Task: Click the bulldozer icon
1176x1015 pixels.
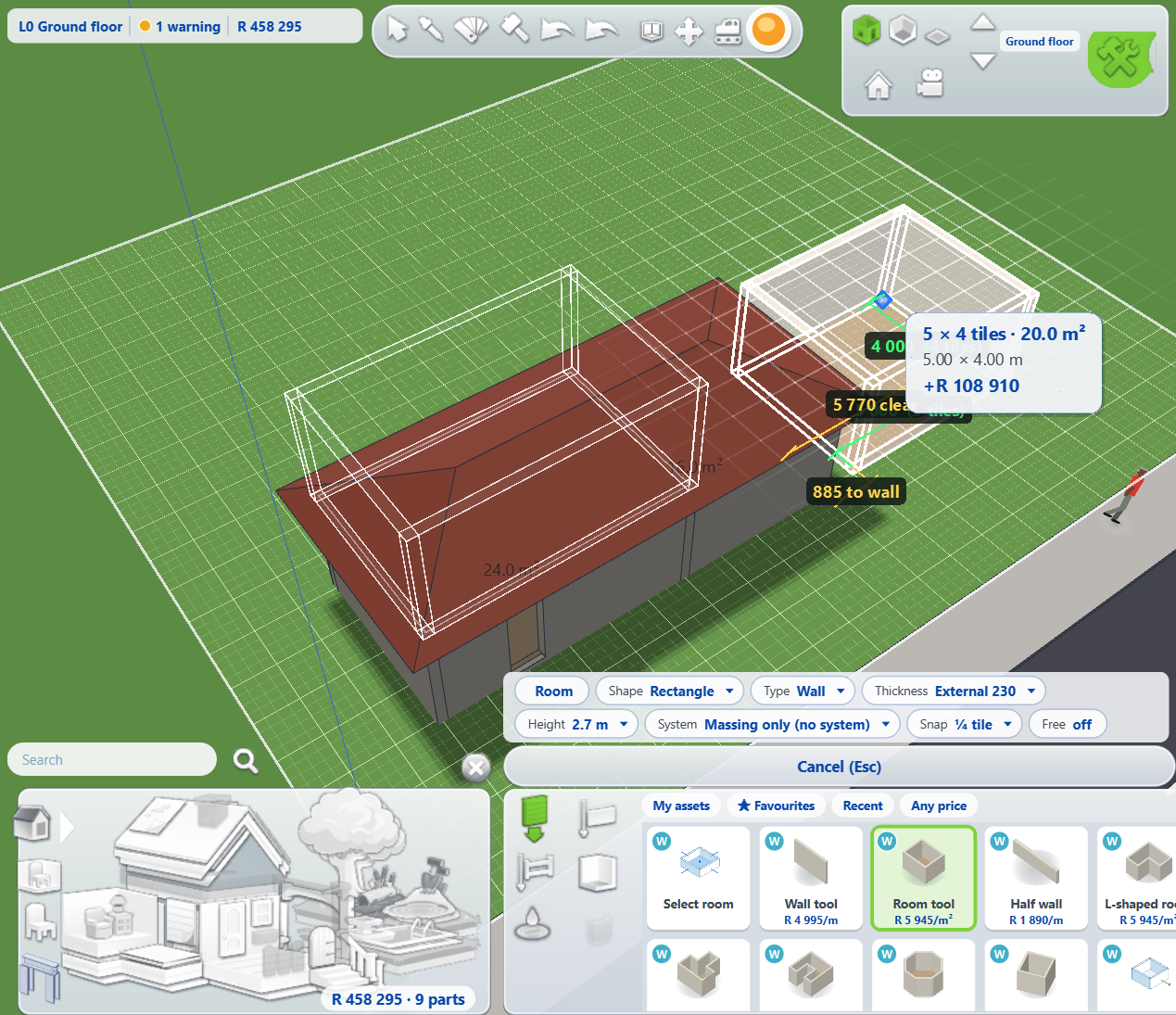Action: point(728,32)
